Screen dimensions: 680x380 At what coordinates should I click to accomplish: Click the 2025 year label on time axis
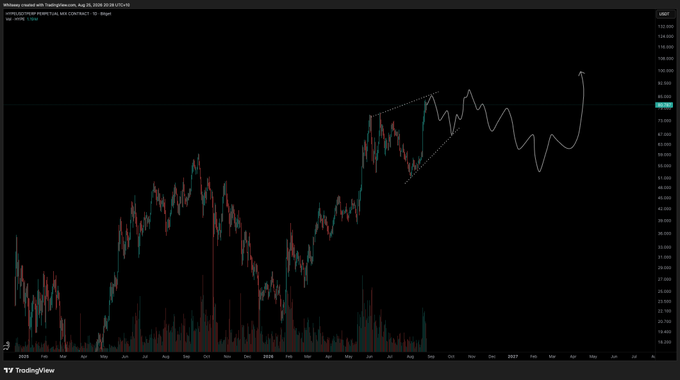click(x=23, y=357)
